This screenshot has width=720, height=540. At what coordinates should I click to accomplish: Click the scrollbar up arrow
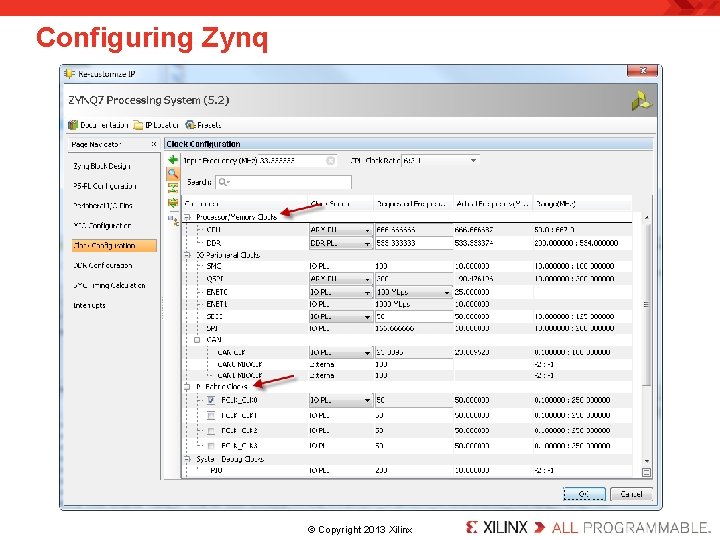point(647,217)
